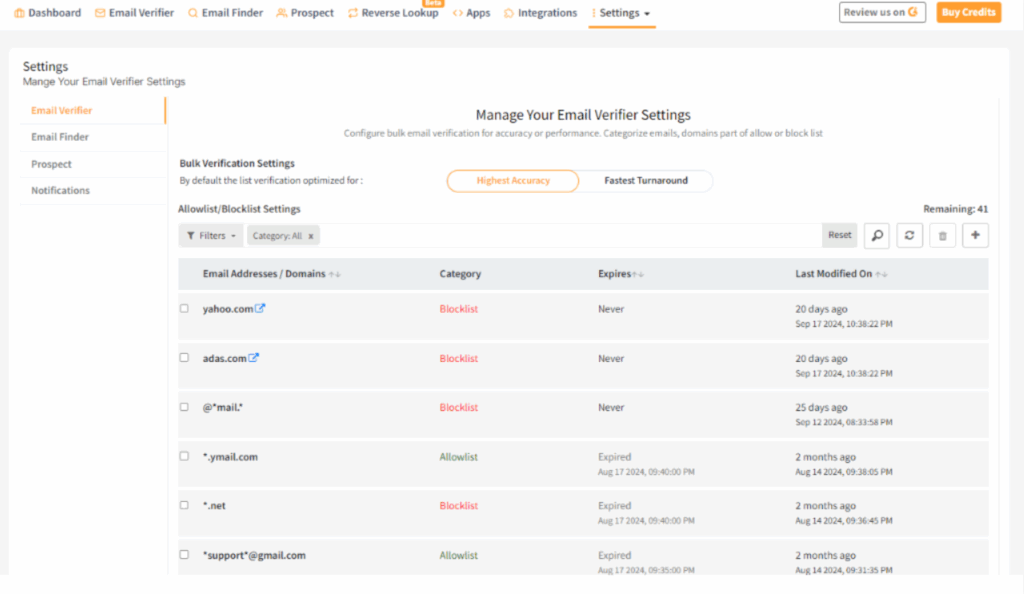Select Fastest Turnaround verification mode

click(x=646, y=181)
